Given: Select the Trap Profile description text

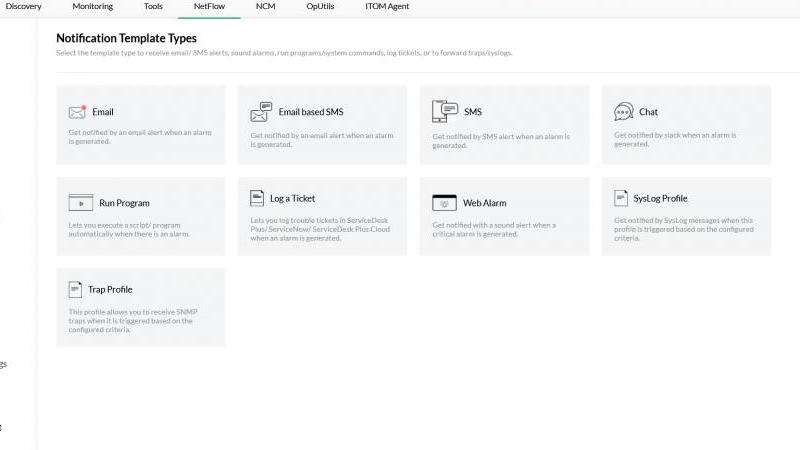Looking at the screenshot, I should [x=132, y=320].
